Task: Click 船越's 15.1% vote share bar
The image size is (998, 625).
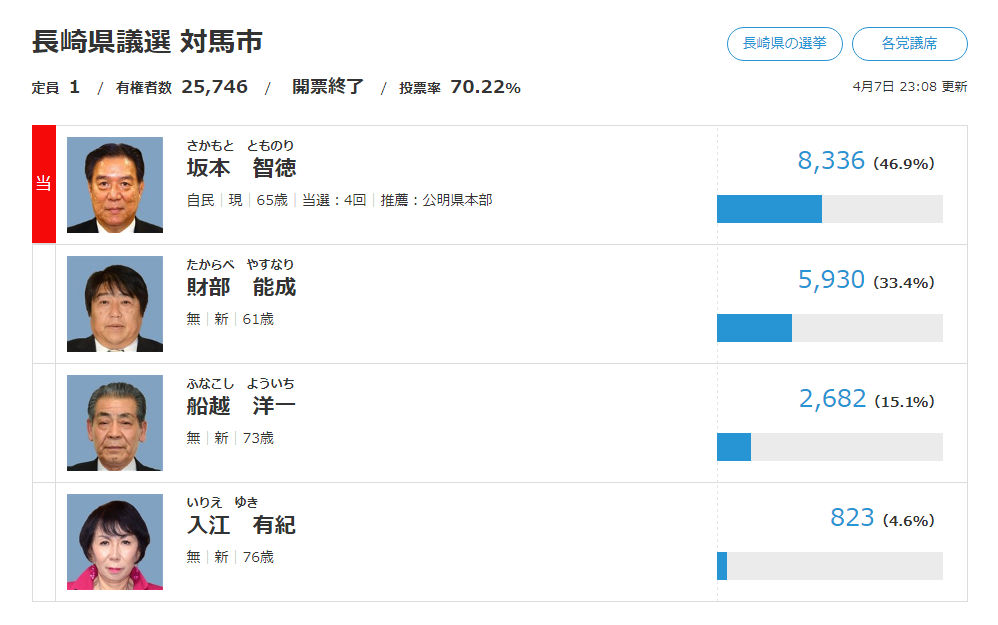Action: pos(734,447)
